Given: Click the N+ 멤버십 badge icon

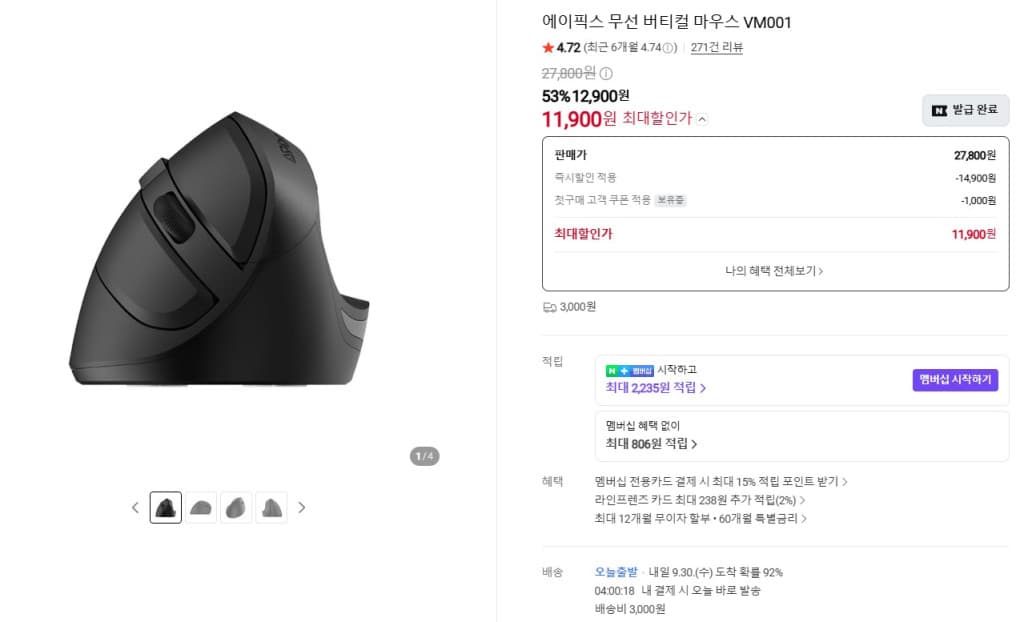Looking at the screenshot, I should (630, 370).
